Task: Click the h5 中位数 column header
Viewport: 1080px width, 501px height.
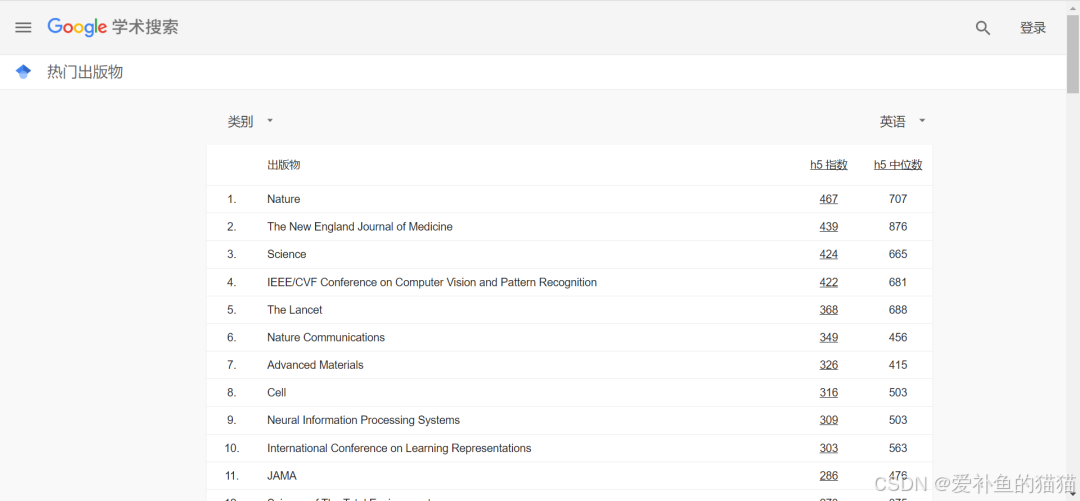Action: 897,165
